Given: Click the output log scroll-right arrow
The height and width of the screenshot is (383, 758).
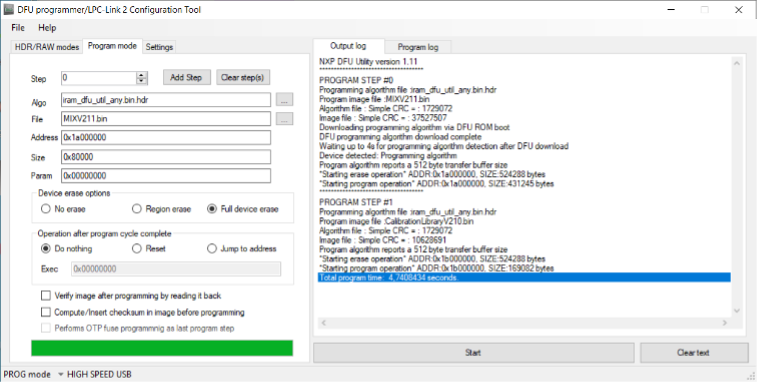Looking at the screenshot, I should 725,323.
